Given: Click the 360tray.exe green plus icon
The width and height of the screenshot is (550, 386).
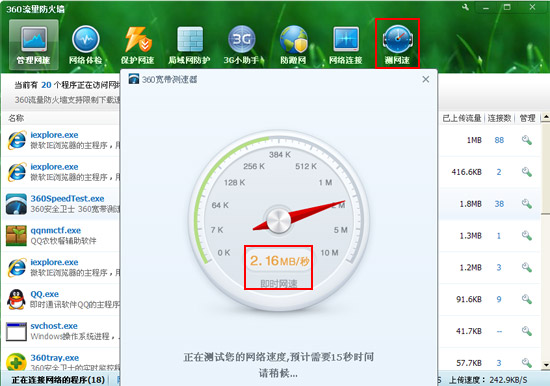Looking at the screenshot, I should tap(16, 362).
